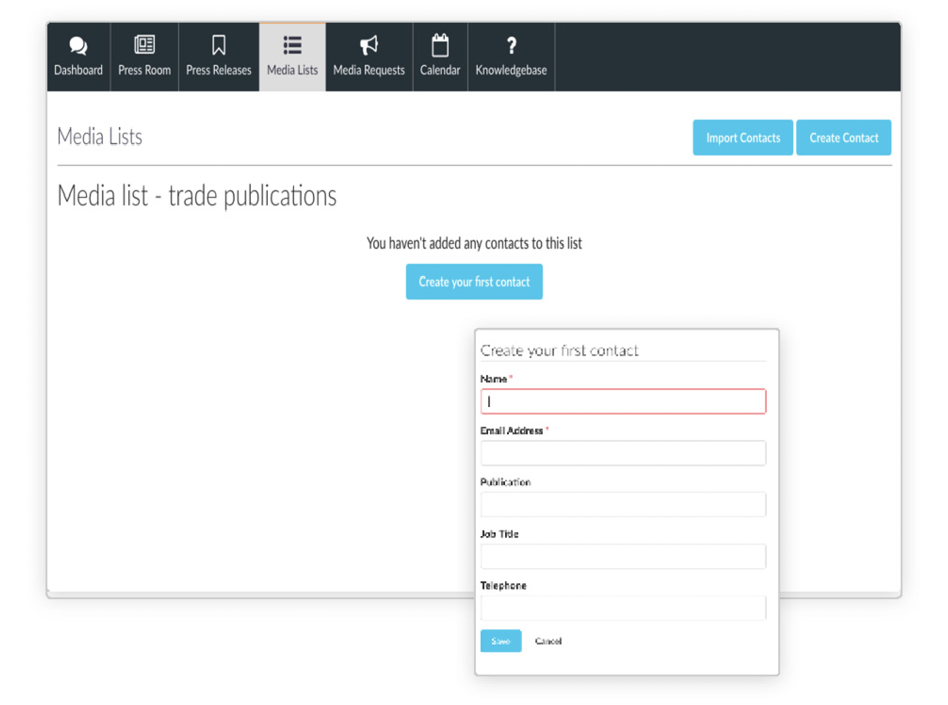Viewport: 948px width, 705px height.
Task: Focus the Telephone input field
Action: coord(623,608)
